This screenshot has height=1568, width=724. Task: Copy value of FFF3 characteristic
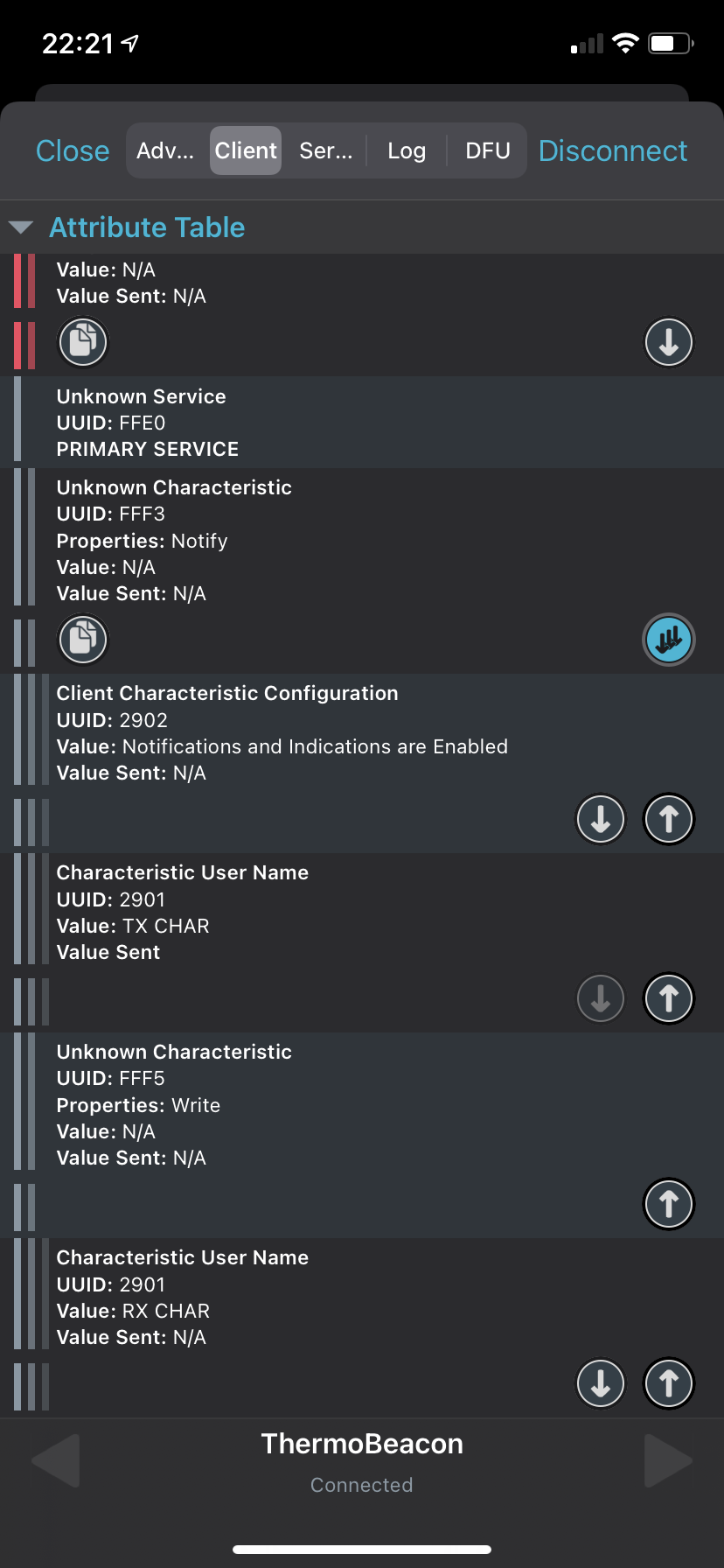83,640
